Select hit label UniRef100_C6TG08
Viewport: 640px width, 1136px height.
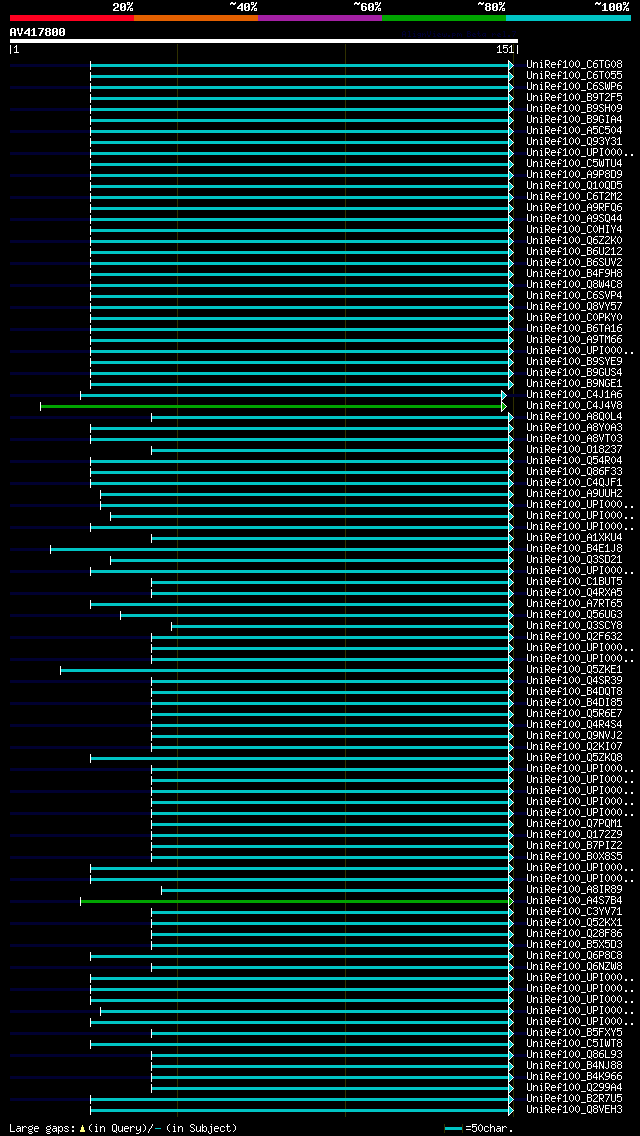coord(574,64)
